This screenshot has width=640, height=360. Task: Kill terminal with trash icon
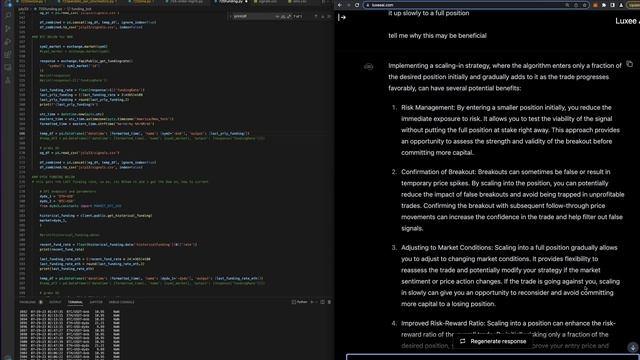[x=329, y=302]
